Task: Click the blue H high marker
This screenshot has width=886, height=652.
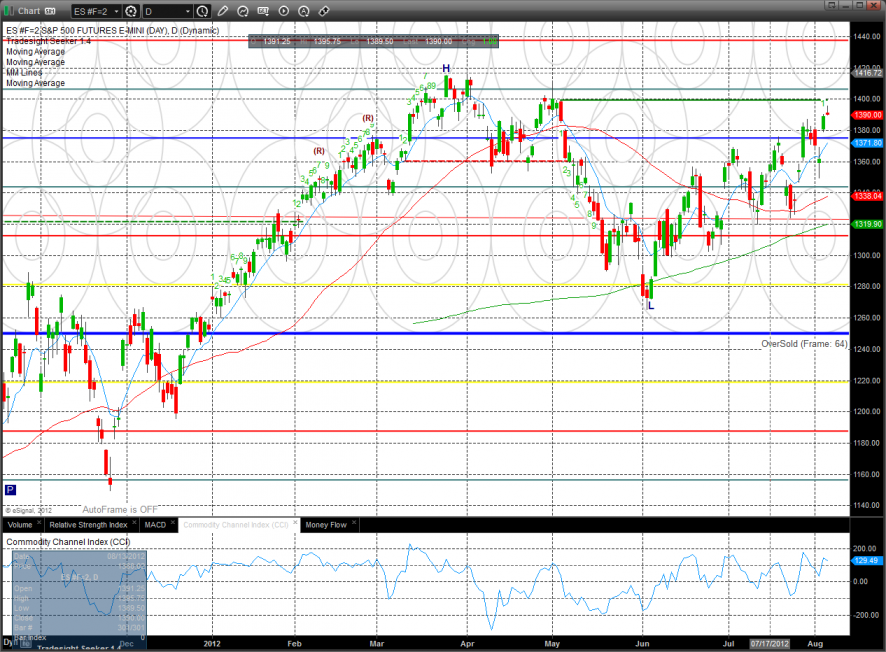Action: [x=446, y=68]
